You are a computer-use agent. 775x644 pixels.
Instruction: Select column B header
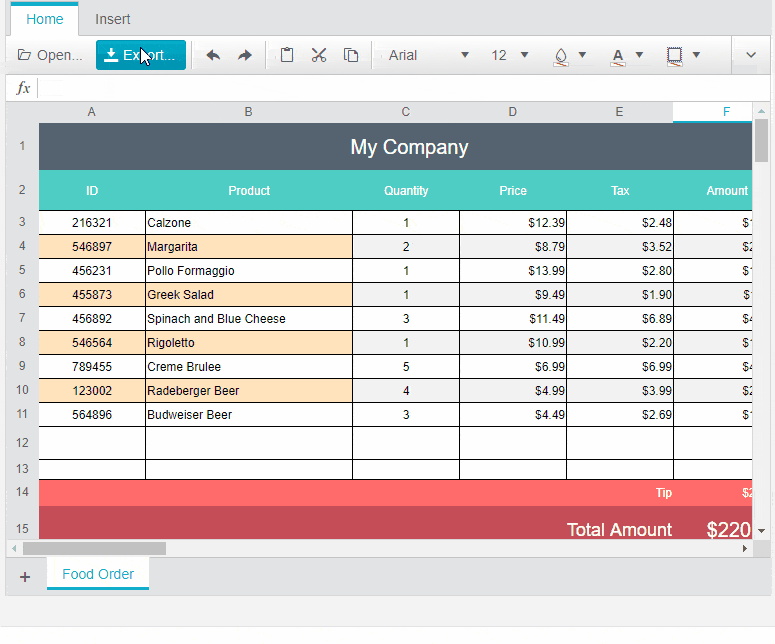[x=249, y=112]
